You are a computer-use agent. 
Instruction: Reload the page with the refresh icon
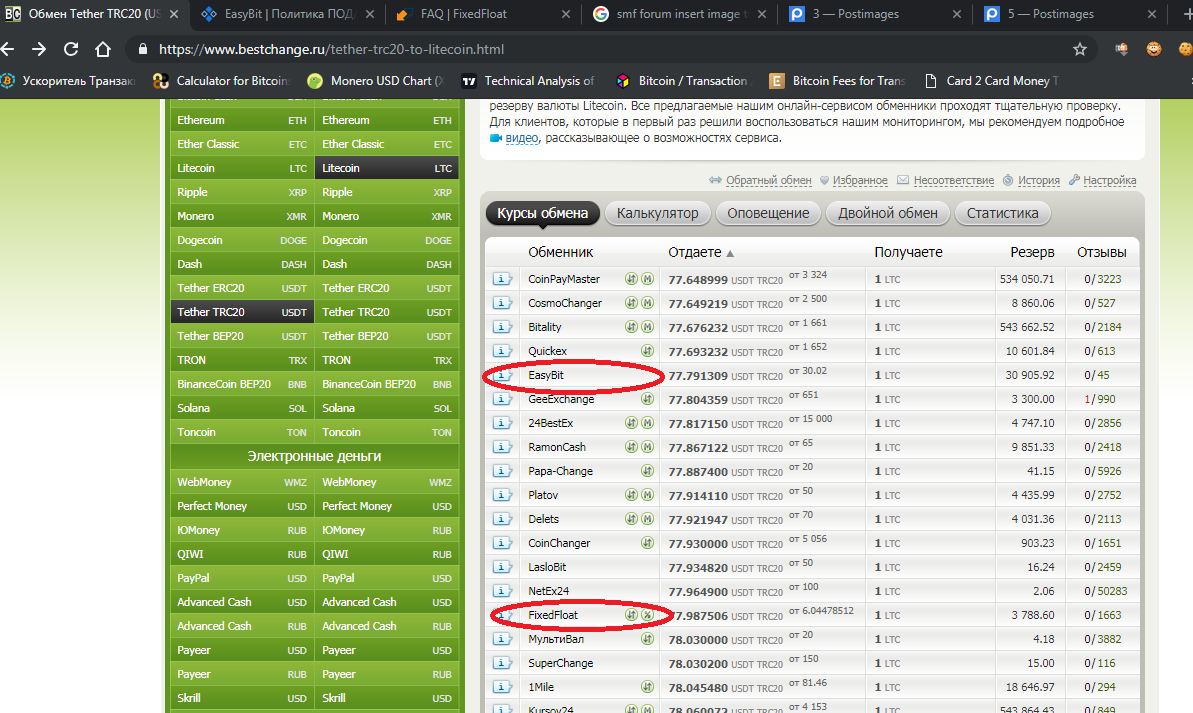(x=71, y=49)
